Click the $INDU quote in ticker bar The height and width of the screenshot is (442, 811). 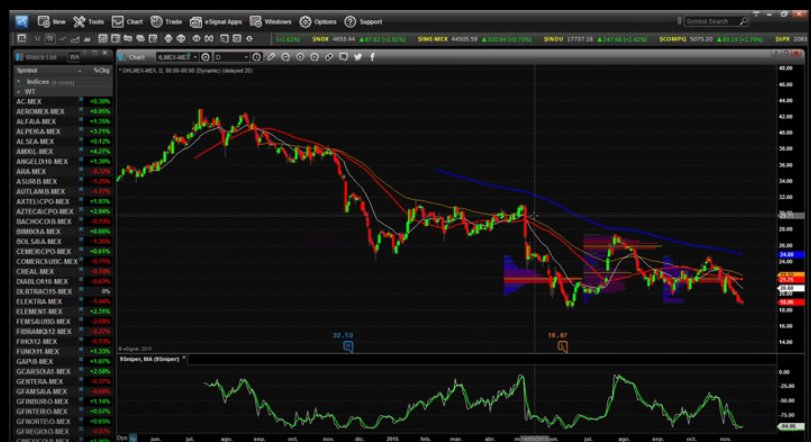click(595, 39)
